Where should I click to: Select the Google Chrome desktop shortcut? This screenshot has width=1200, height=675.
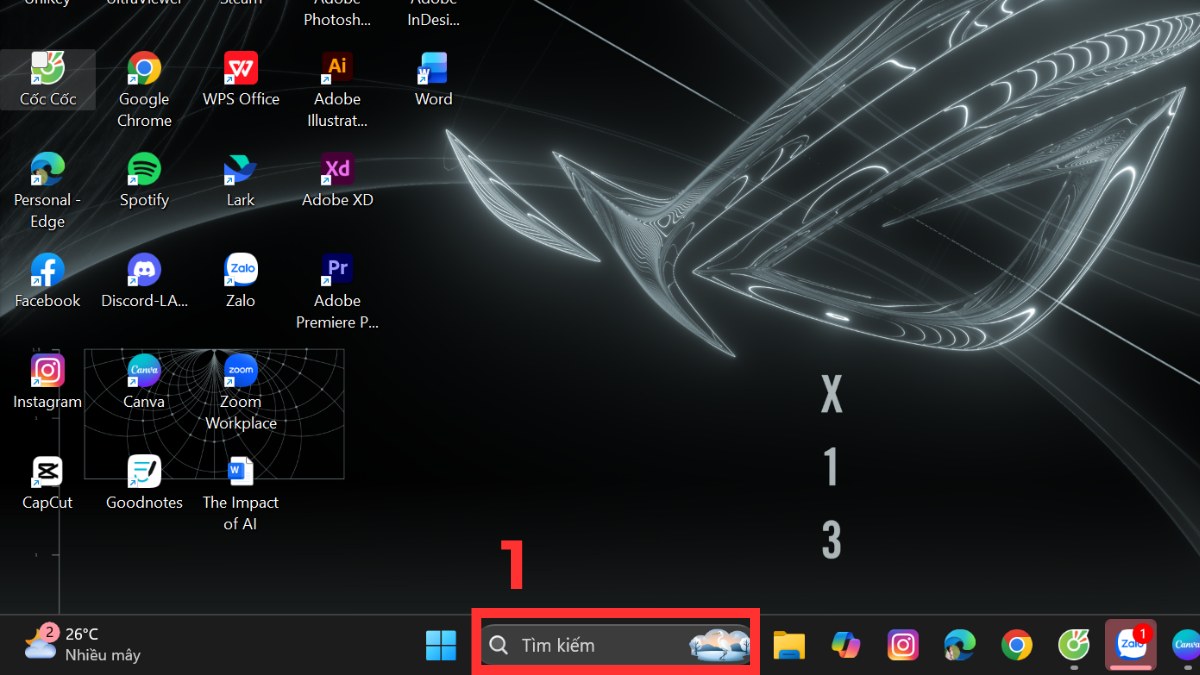(144, 89)
